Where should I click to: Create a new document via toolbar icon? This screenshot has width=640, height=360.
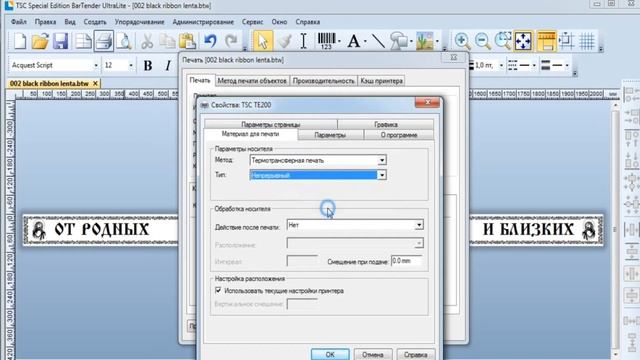pos(20,41)
